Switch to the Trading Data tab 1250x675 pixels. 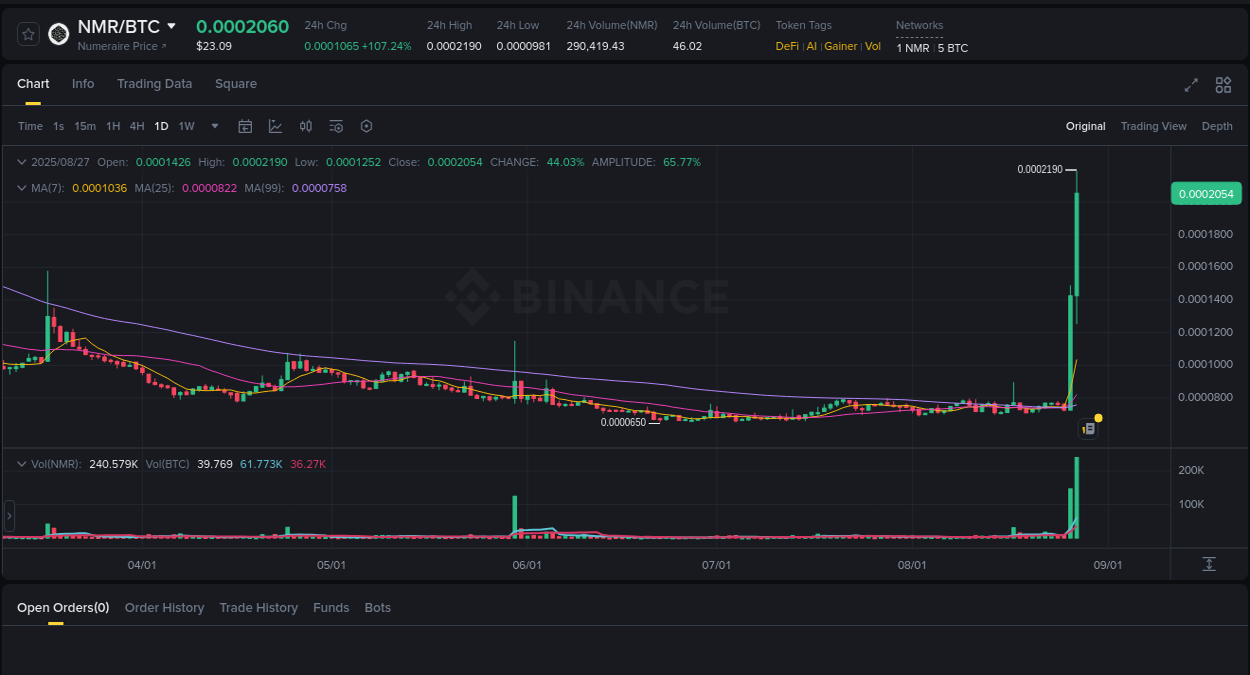(x=154, y=84)
